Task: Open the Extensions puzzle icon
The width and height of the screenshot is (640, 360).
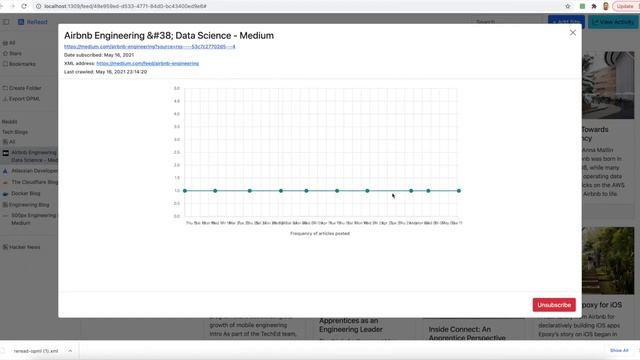Action: [594, 6]
